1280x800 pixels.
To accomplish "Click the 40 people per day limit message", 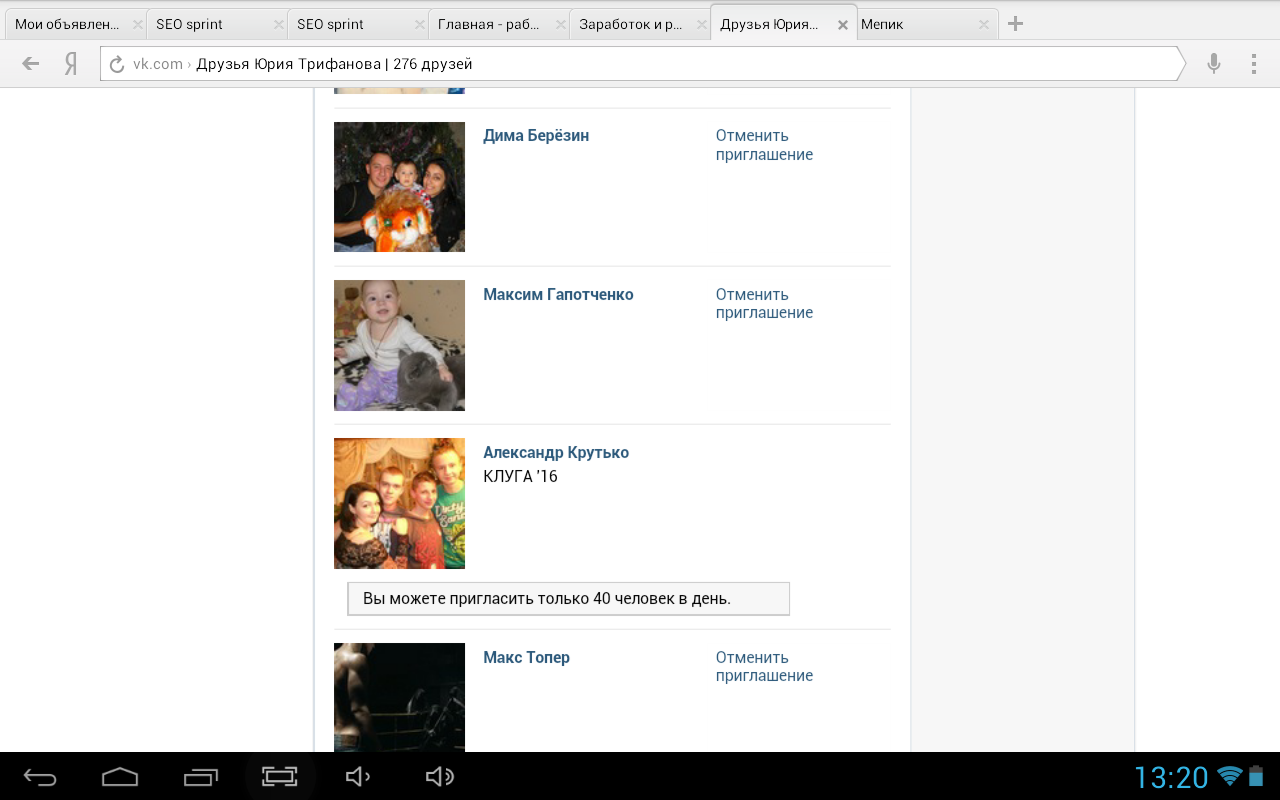I will point(568,599).
